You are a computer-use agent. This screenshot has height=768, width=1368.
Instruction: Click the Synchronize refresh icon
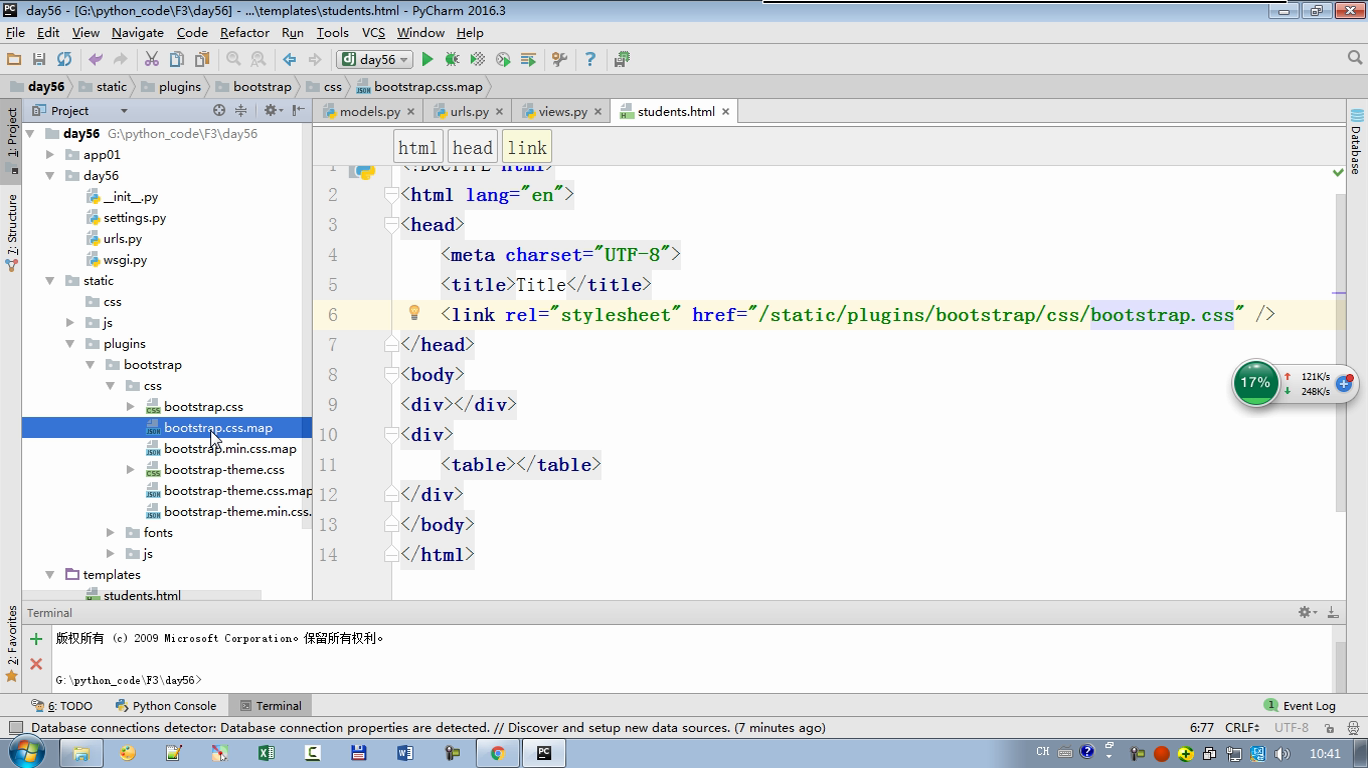pos(64,60)
